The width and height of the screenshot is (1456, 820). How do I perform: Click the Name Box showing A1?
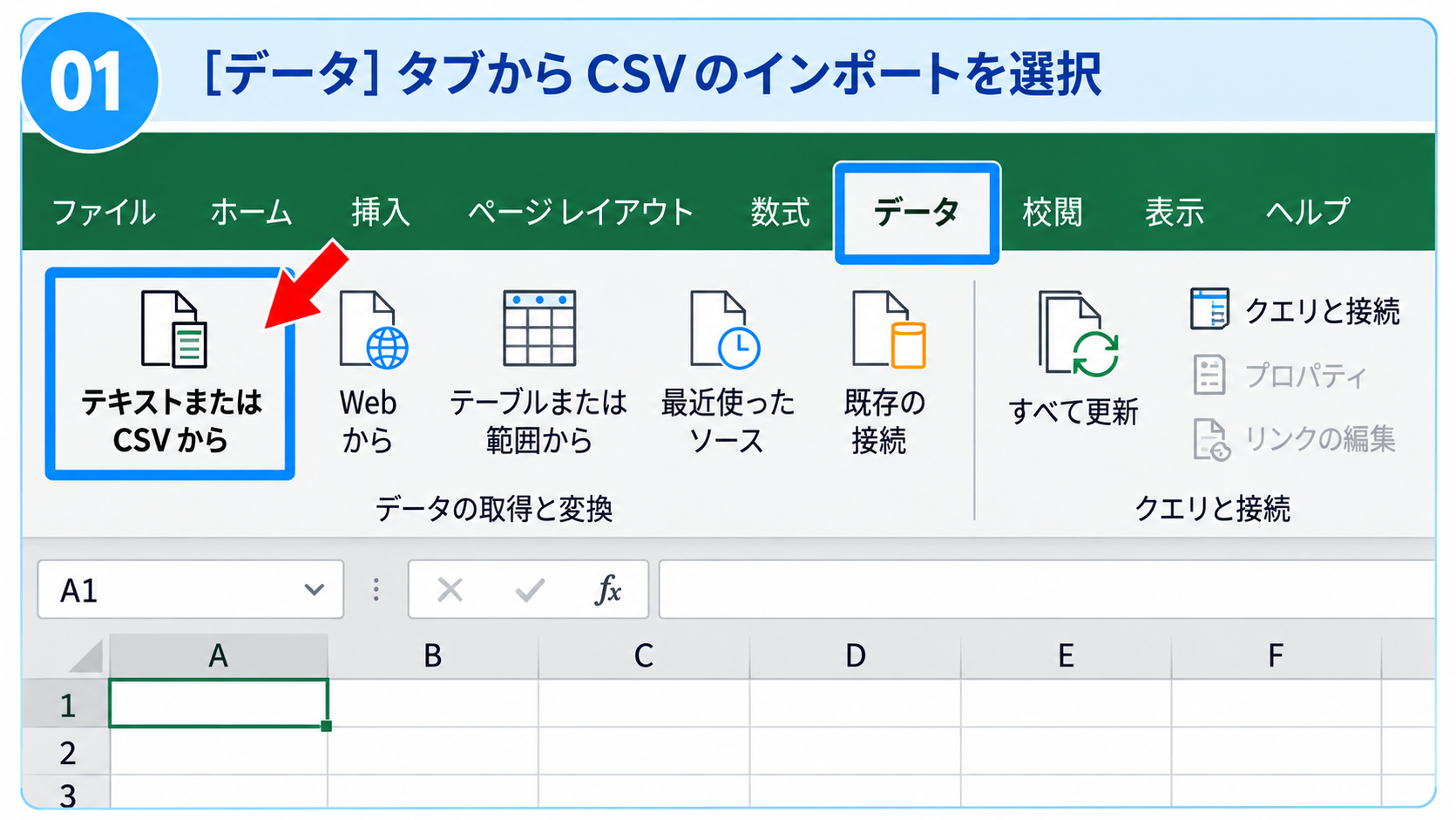[x=191, y=590]
